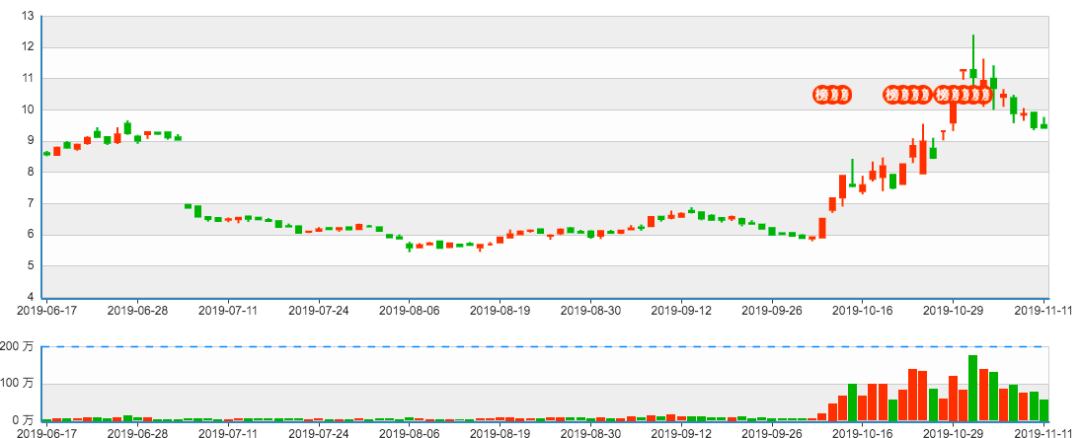Click date 2019-06-28 under the price chart

click(138, 311)
